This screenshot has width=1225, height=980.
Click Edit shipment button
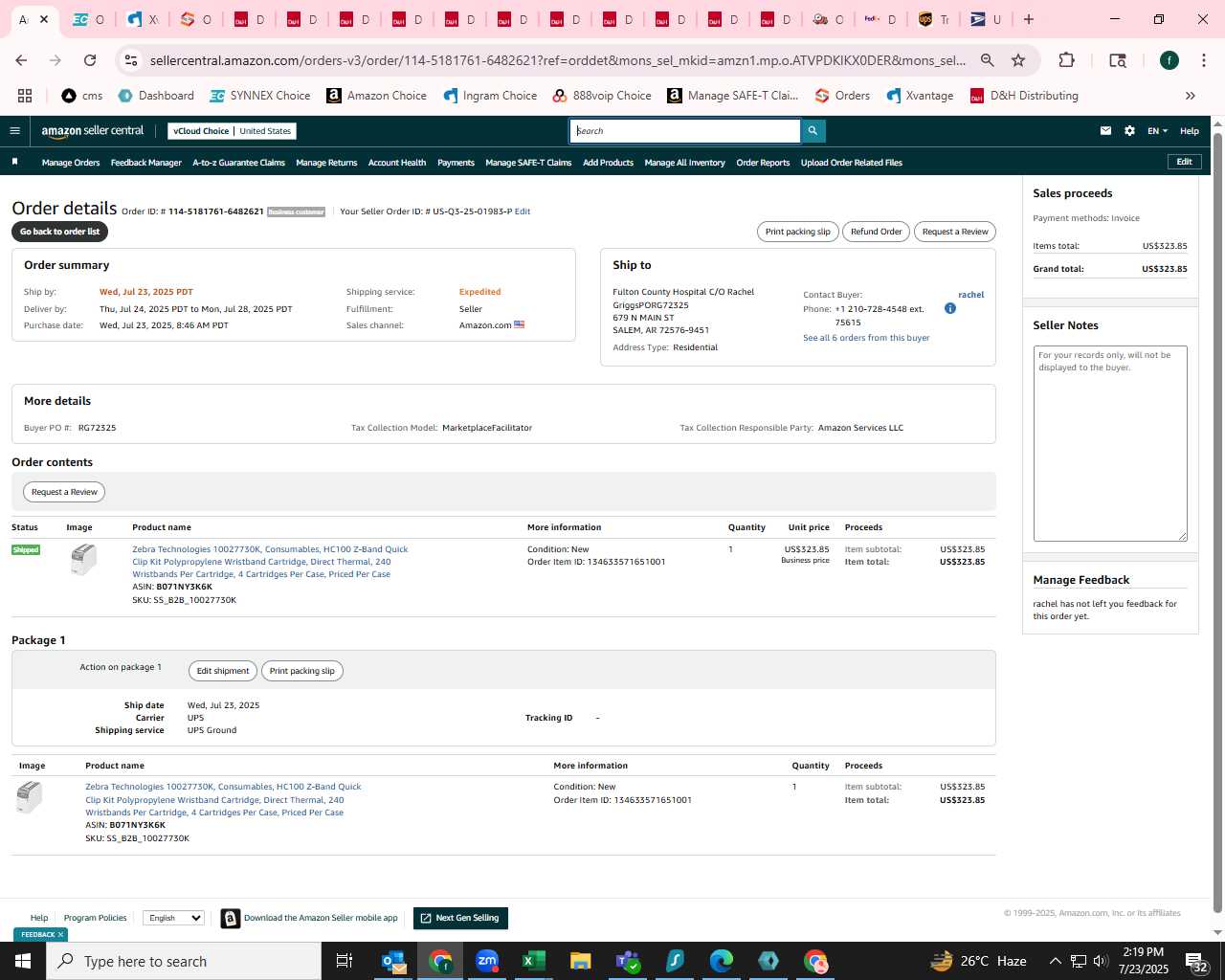pyautogui.click(x=223, y=671)
